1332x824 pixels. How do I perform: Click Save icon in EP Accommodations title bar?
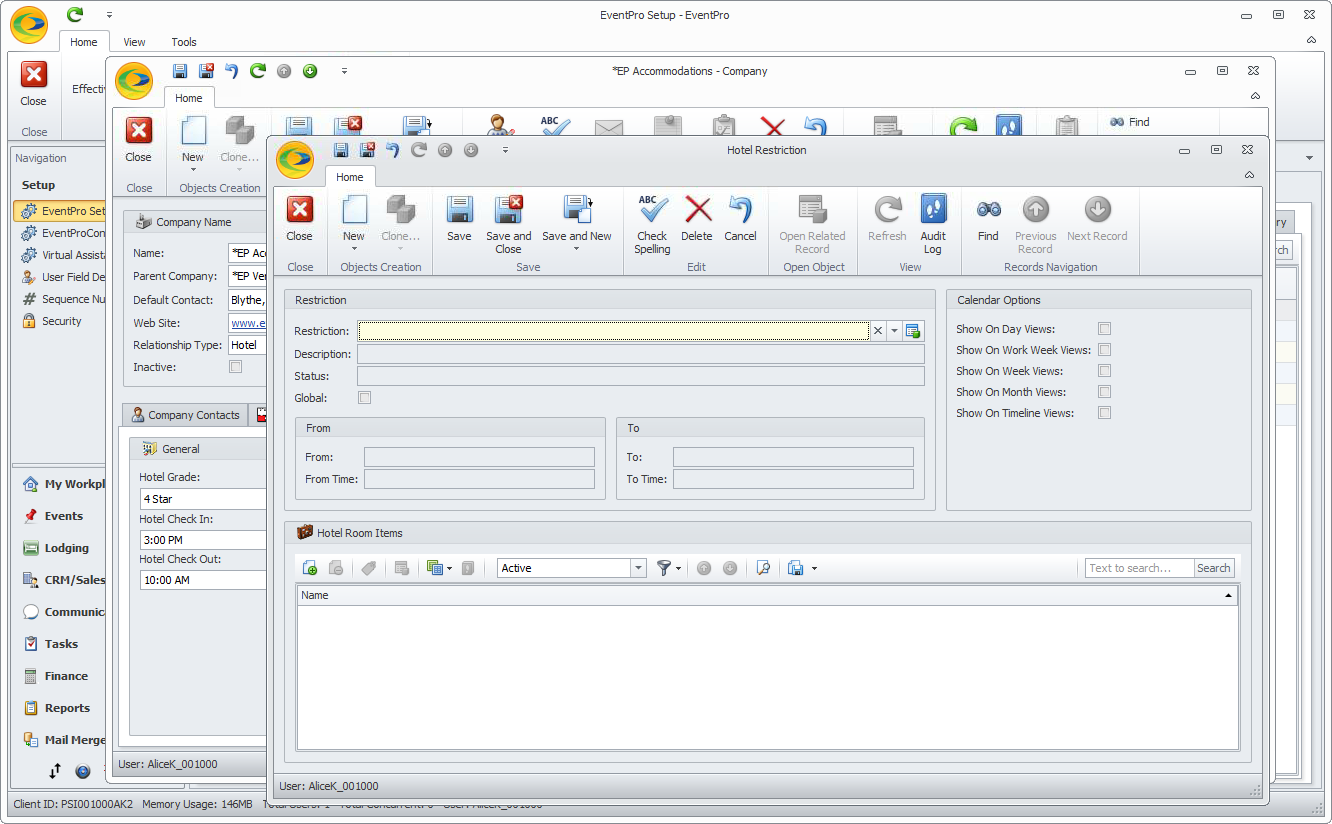(x=180, y=71)
